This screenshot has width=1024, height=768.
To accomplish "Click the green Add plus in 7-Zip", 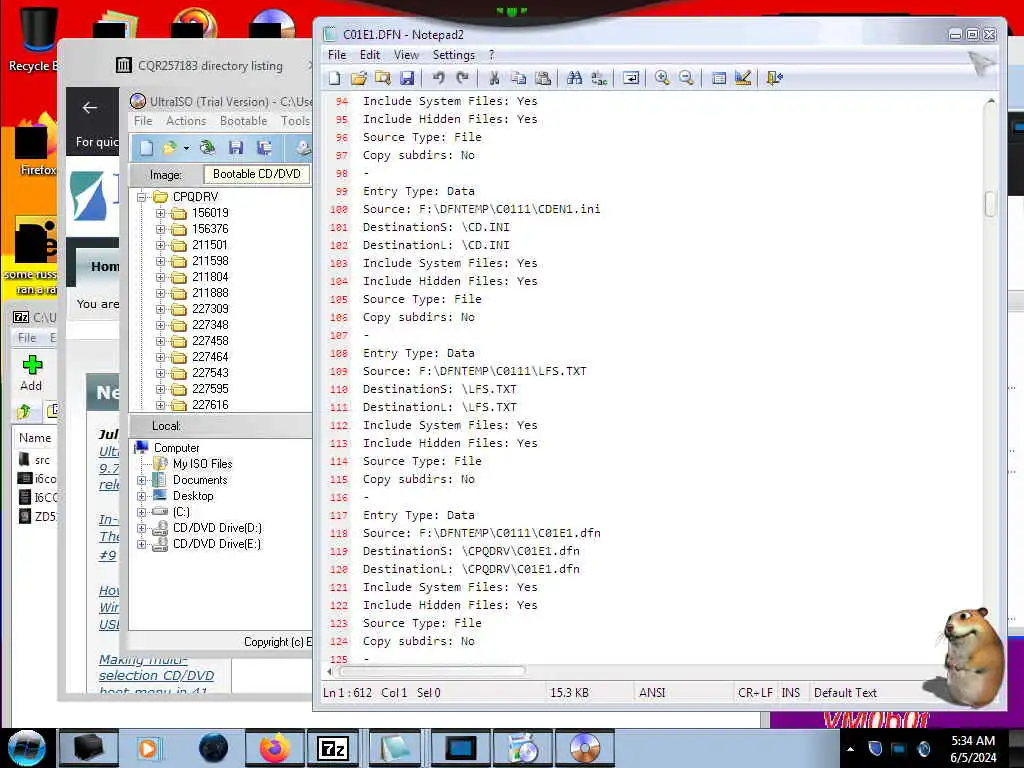I will (31, 365).
